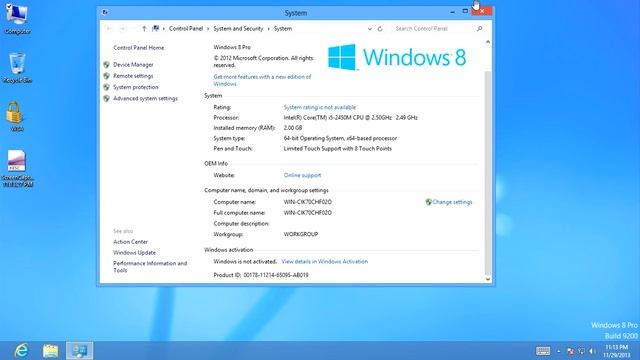Click the 2.00 GB memory value
The width and height of the screenshot is (640, 360).
[x=293, y=128]
